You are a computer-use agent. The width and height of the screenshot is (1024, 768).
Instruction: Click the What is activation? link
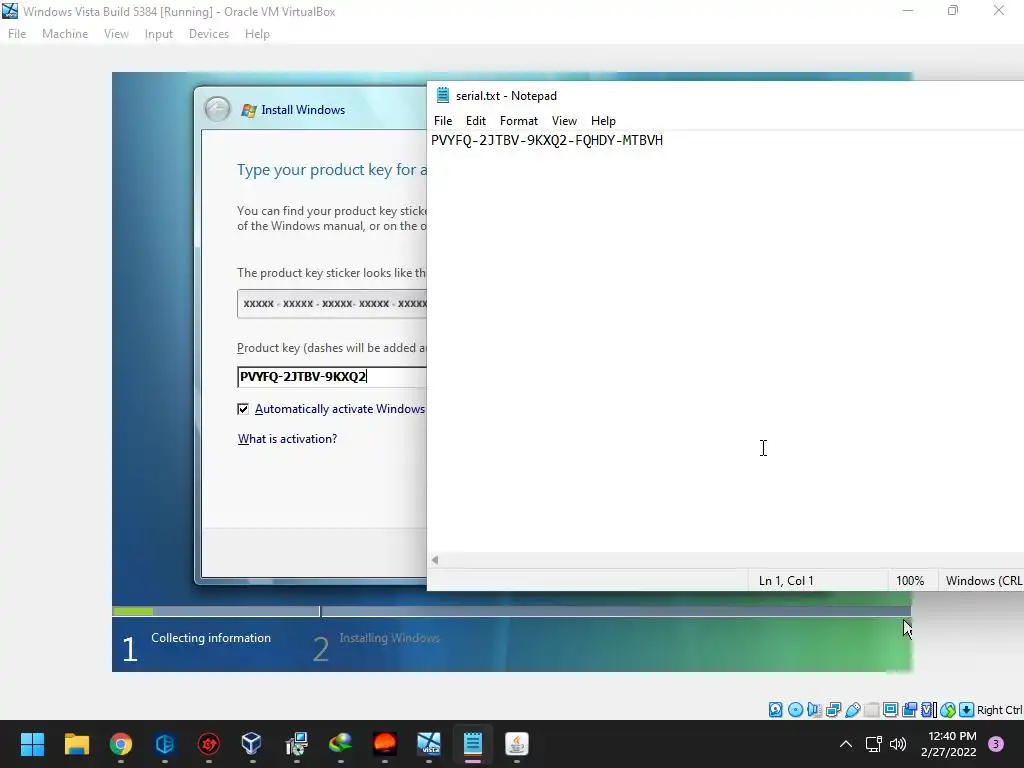tap(287, 439)
